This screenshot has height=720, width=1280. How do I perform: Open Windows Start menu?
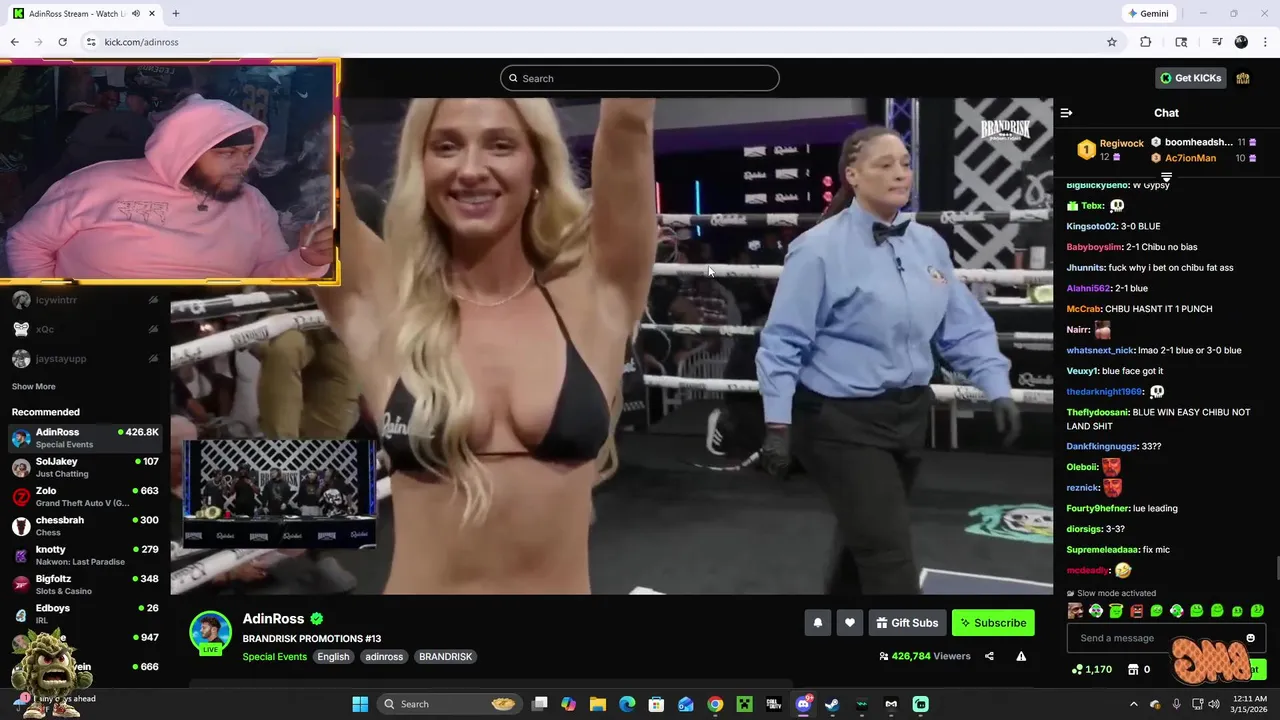tap(360, 704)
